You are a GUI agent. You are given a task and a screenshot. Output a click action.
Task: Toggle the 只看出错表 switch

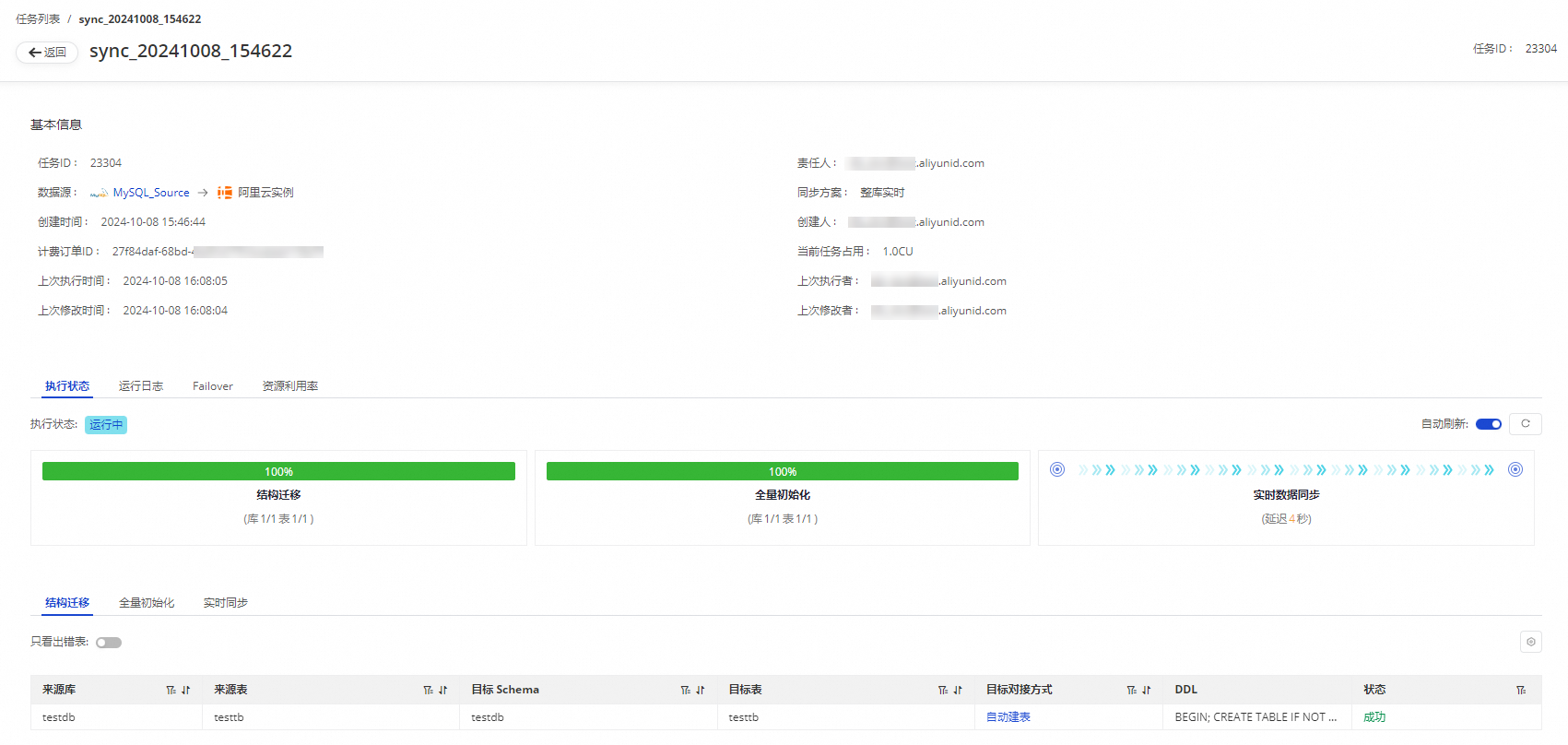(x=109, y=643)
